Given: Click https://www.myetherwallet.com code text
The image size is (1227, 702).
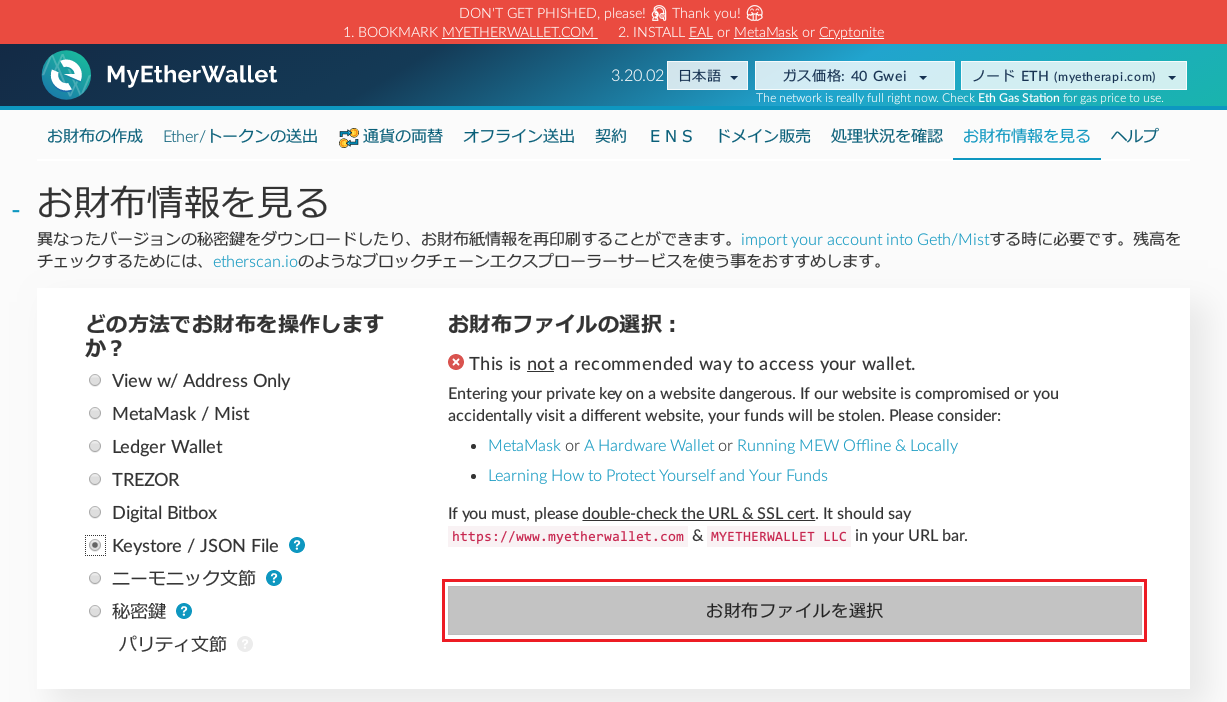Looking at the screenshot, I should [568, 536].
